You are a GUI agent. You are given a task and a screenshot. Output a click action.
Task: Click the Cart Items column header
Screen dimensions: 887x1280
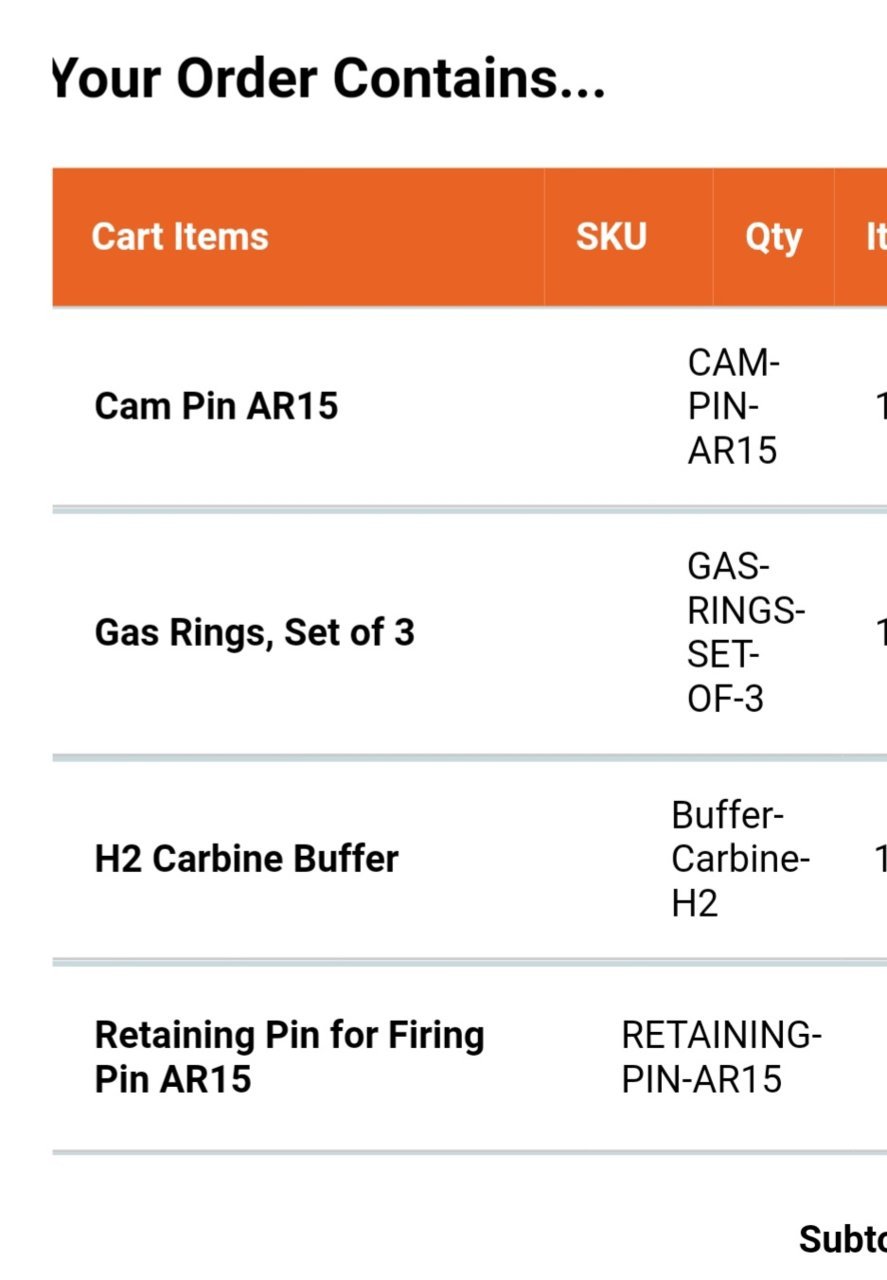pyautogui.click(x=180, y=237)
